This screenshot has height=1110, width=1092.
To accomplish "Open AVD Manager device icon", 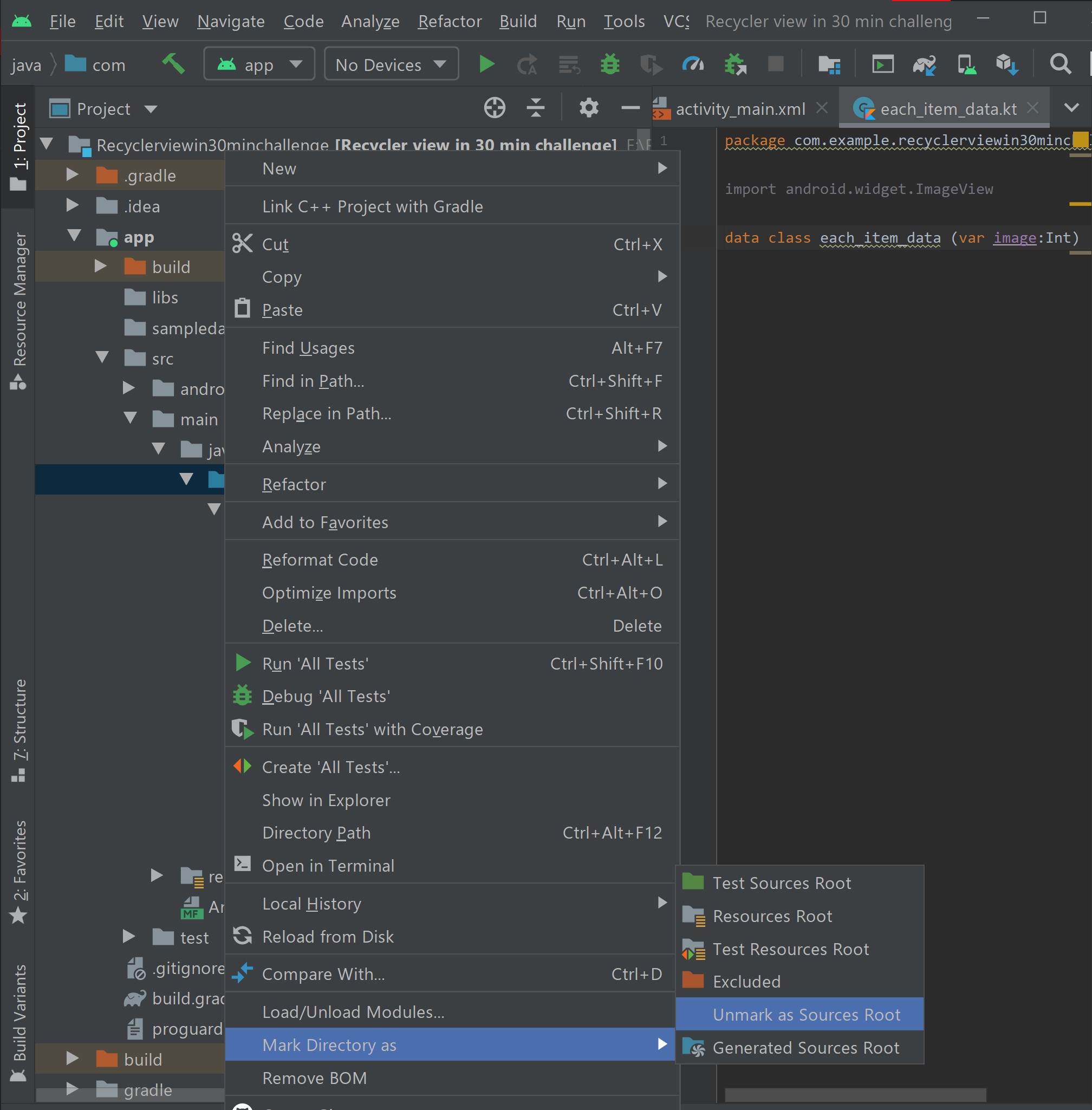I will (966, 64).
